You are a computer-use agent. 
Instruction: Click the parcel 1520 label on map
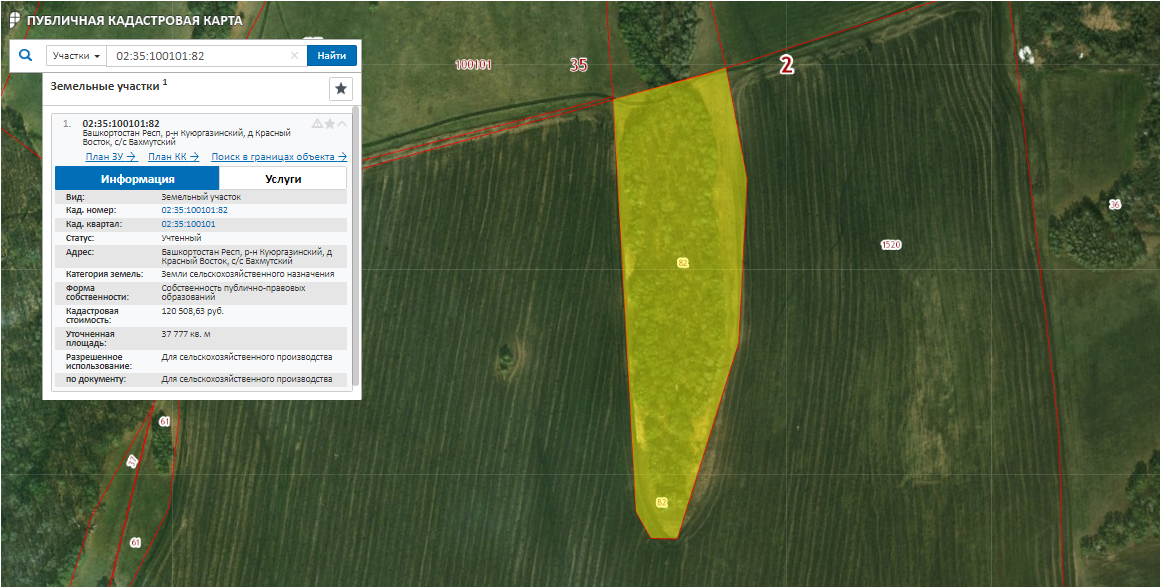point(891,245)
